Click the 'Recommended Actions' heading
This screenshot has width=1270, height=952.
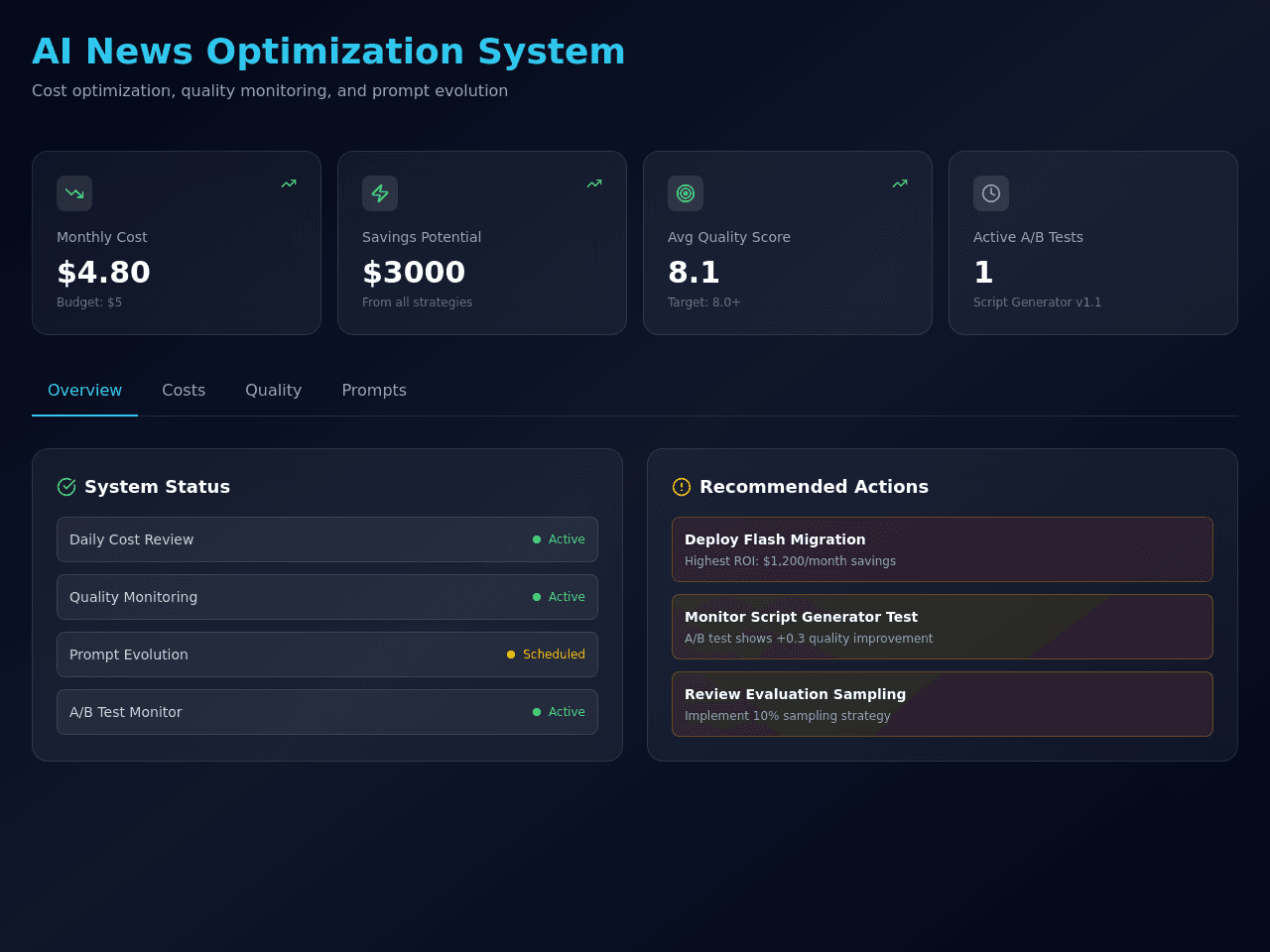pos(814,487)
